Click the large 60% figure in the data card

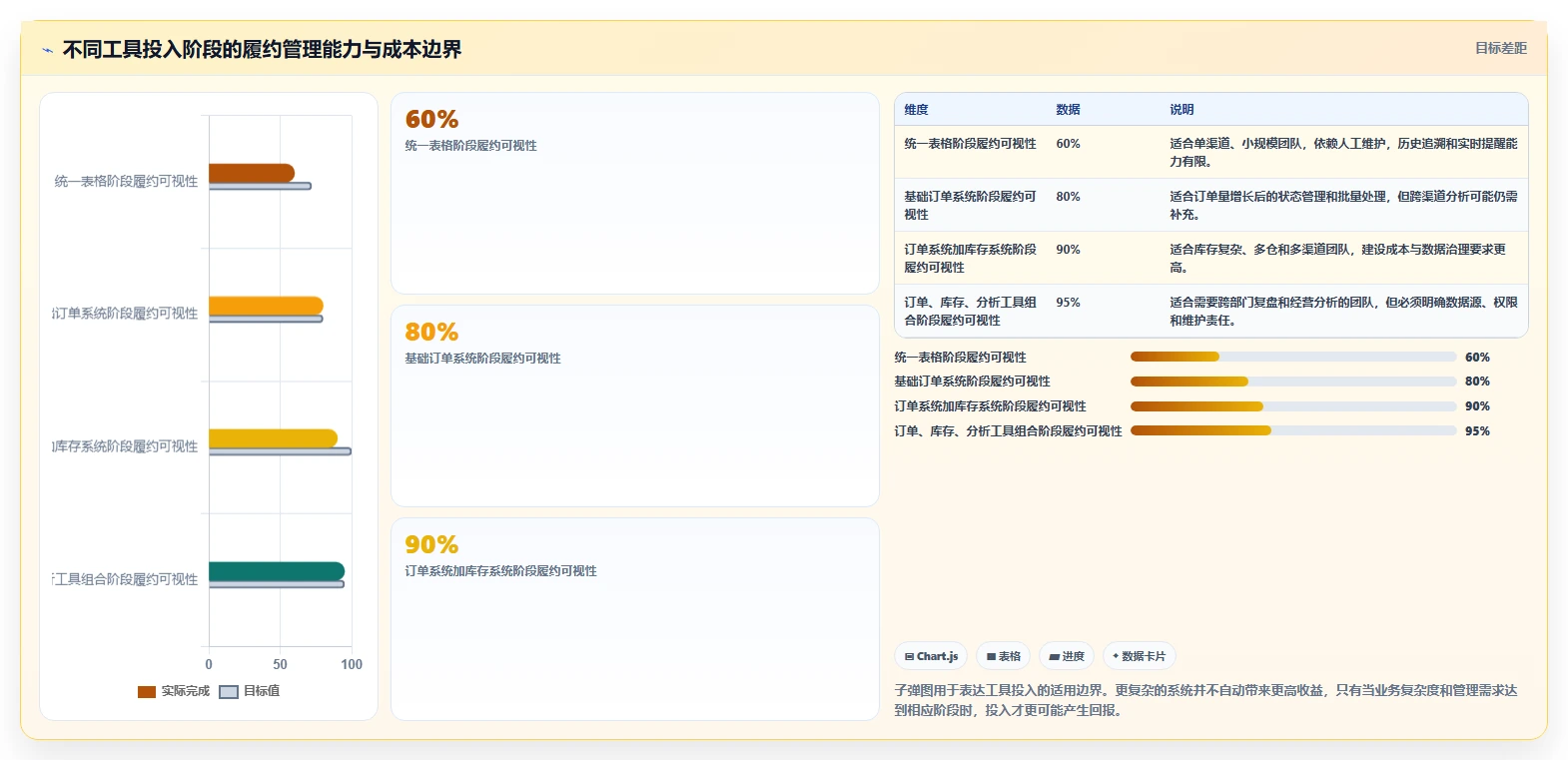[431, 120]
